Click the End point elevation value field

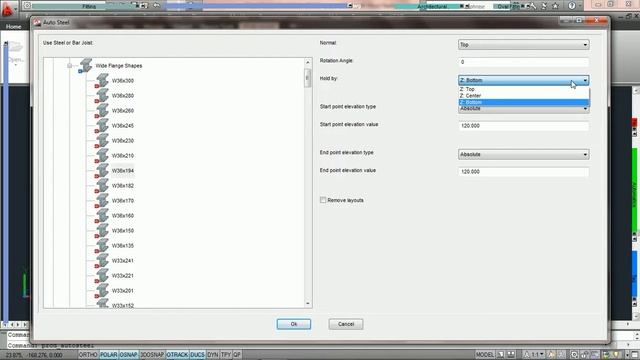(x=523, y=172)
